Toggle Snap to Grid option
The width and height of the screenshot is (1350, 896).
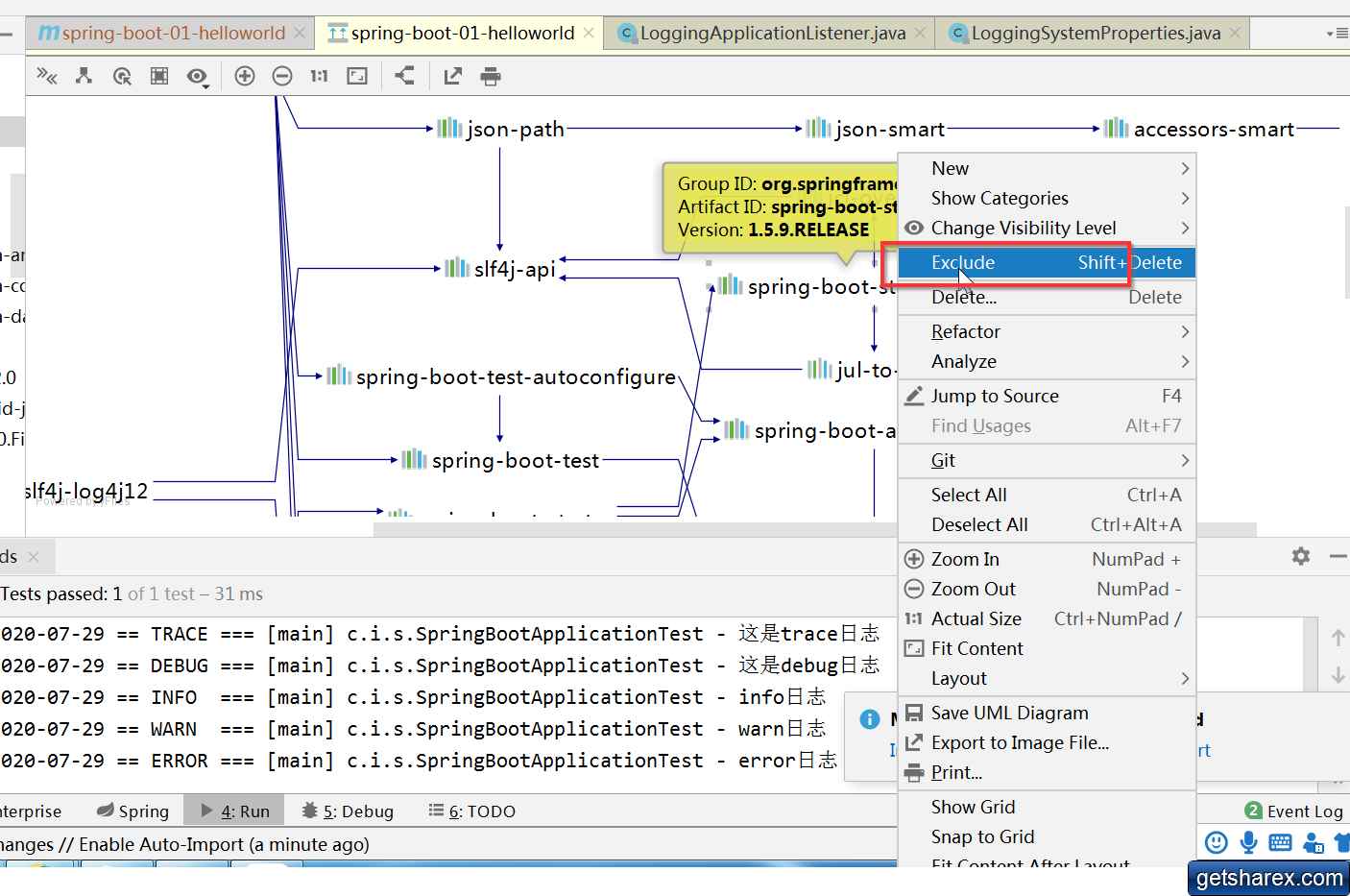click(x=1048, y=836)
